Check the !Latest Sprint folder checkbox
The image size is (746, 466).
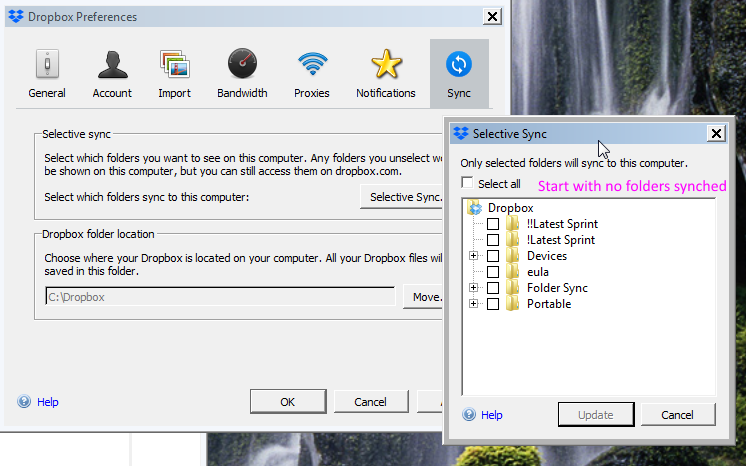point(493,239)
